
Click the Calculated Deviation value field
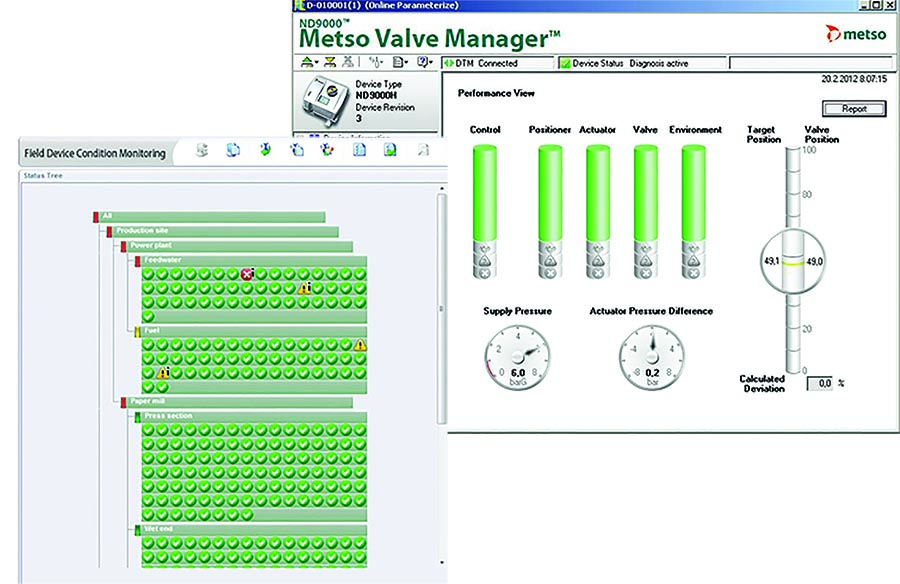pos(820,382)
